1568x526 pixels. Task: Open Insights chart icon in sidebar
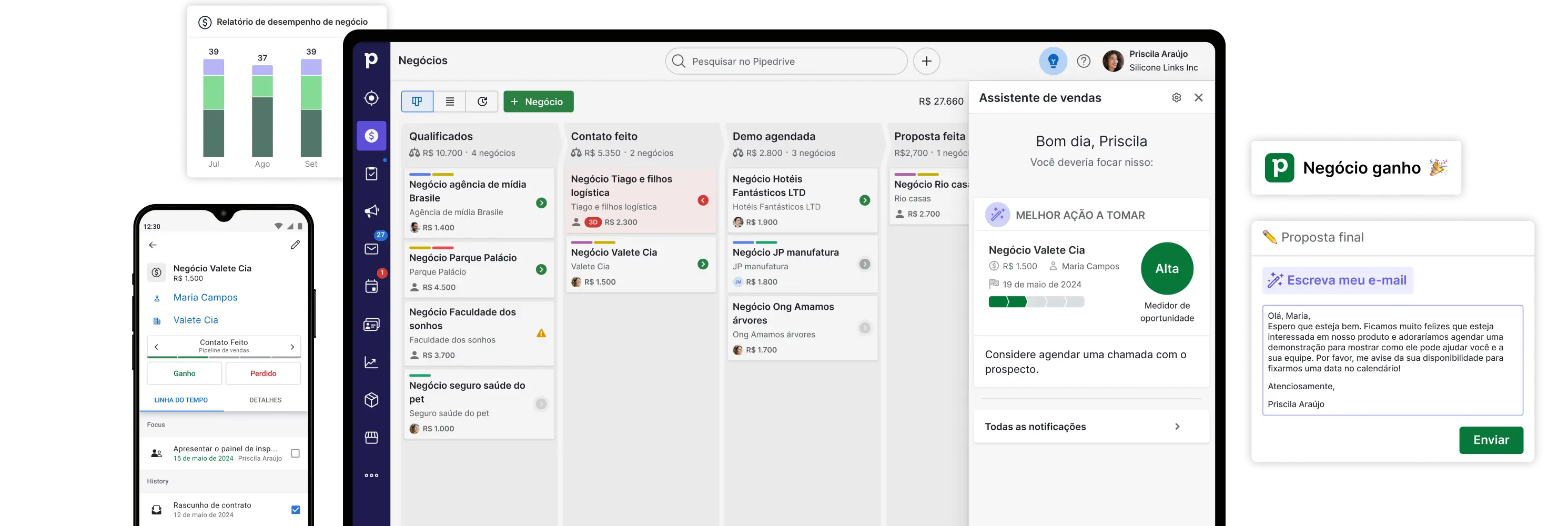tap(371, 362)
